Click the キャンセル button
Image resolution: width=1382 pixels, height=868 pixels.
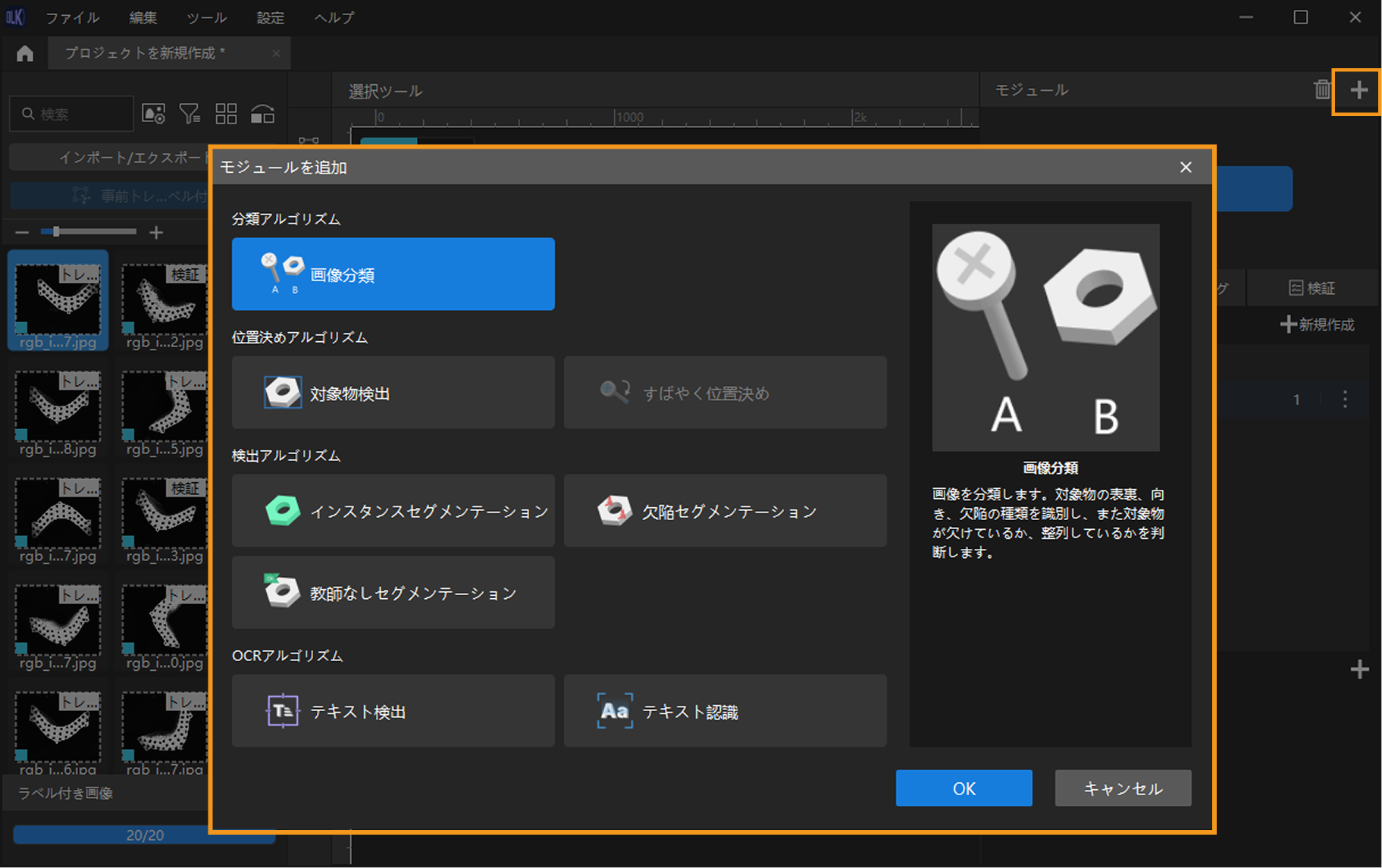click(x=1123, y=788)
